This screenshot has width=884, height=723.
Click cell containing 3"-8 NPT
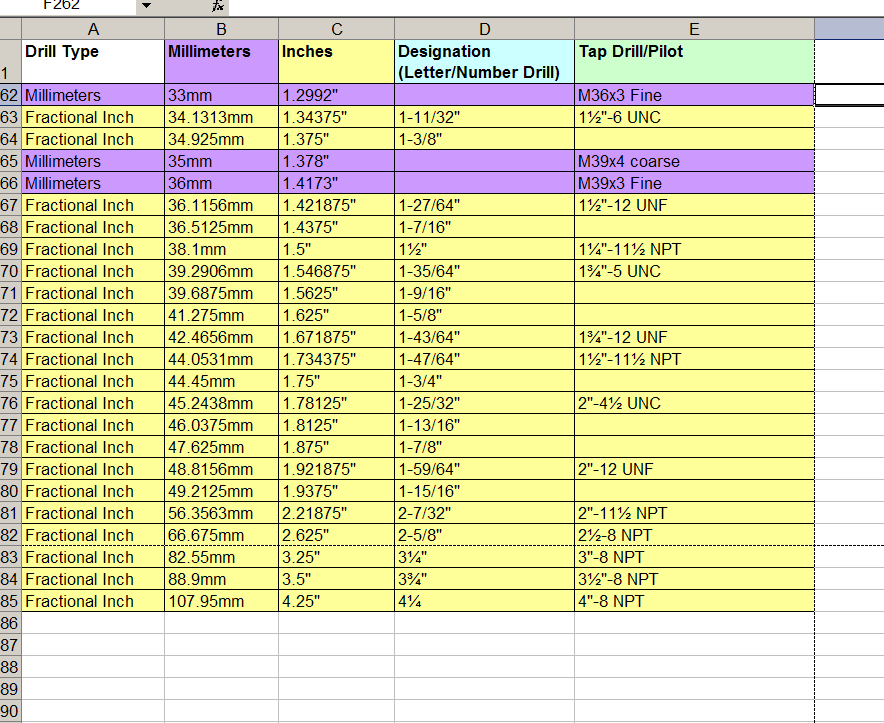point(695,557)
